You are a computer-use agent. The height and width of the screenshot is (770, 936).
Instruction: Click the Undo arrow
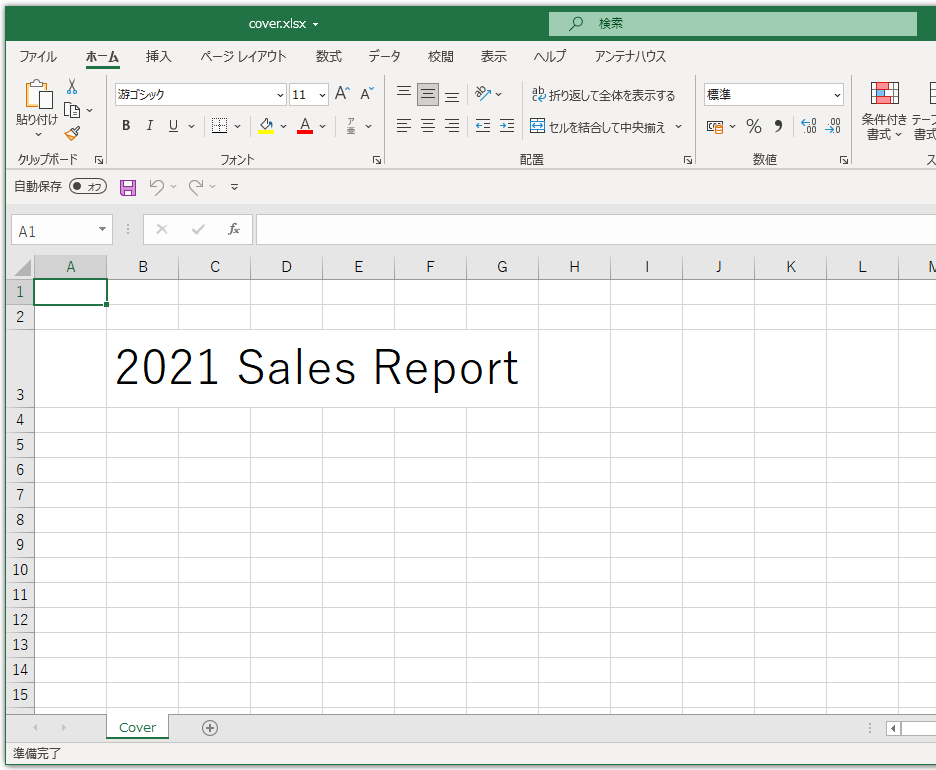pos(157,187)
